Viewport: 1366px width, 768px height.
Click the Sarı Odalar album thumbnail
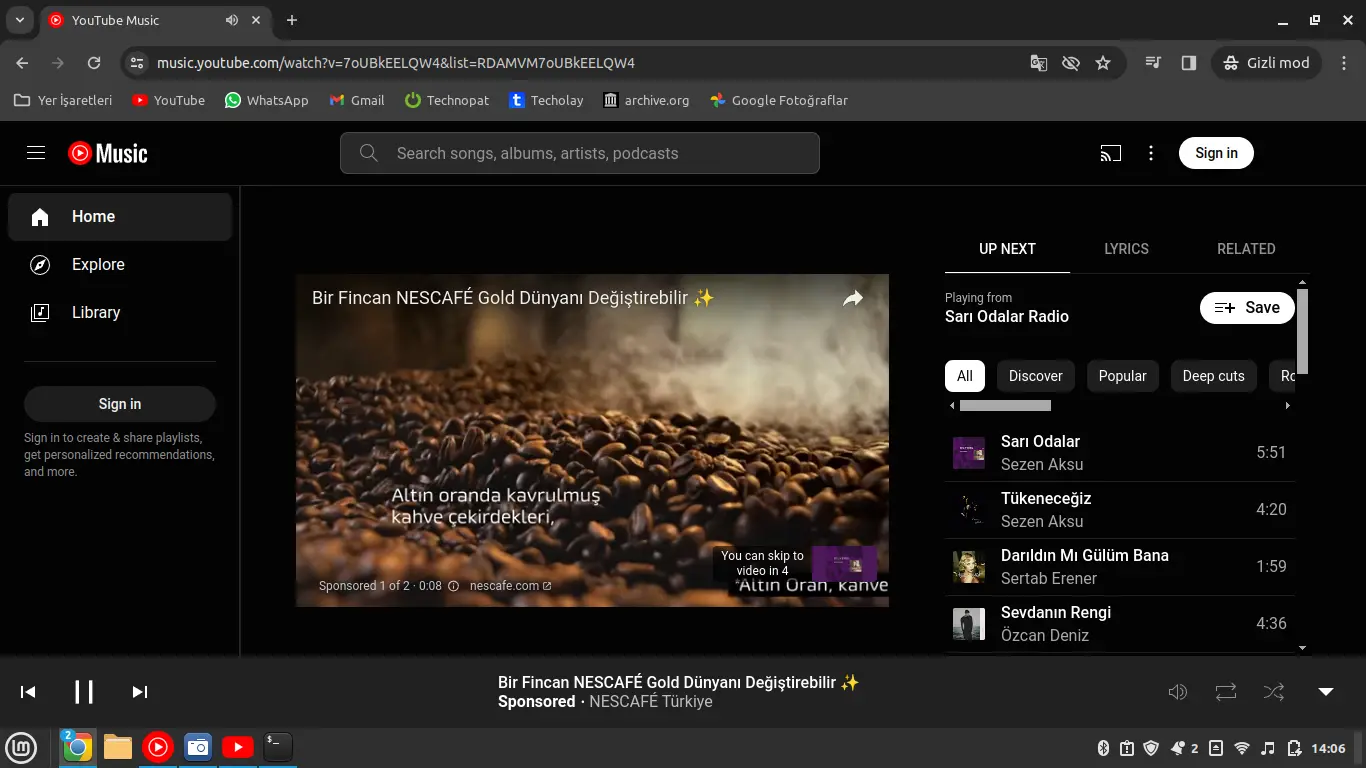pos(969,453)
